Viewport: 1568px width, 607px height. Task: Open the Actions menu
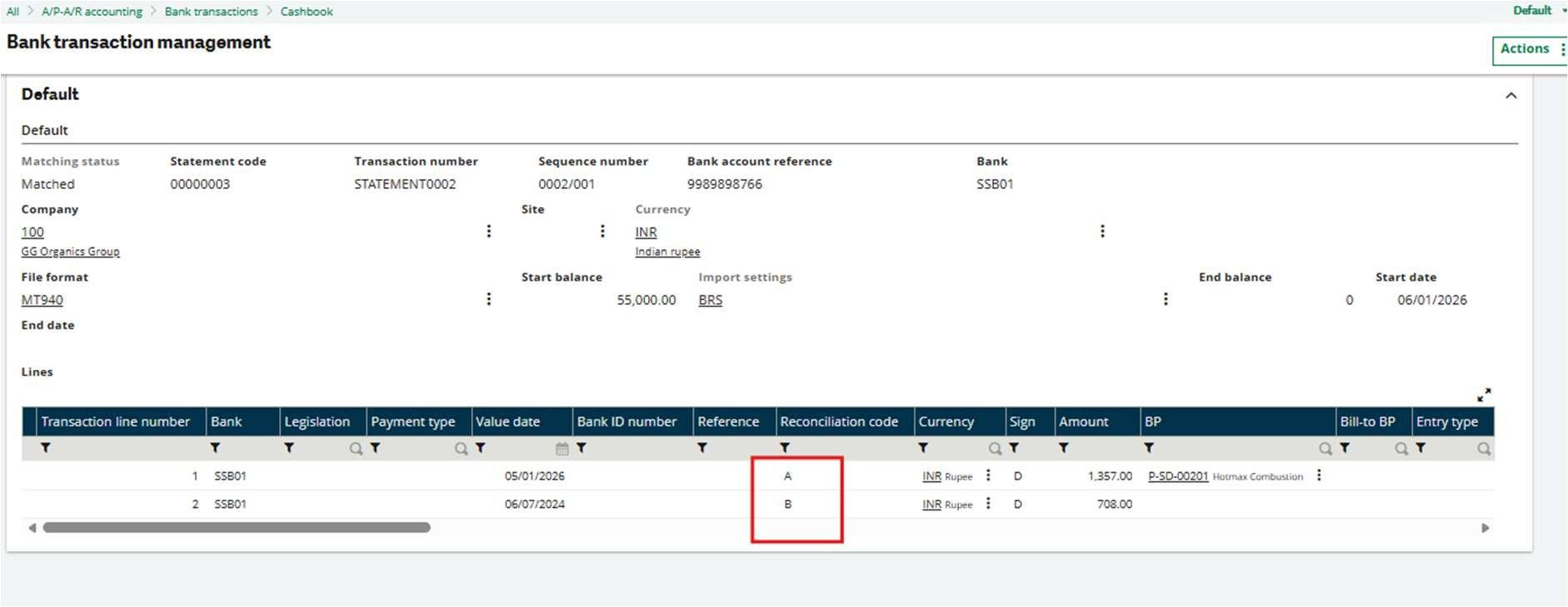pyautogui.click(x=1529, y=49)
